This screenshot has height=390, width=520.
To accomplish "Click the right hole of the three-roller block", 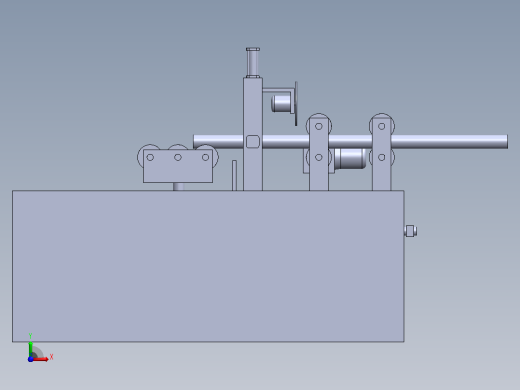I will pyautogui.click(x=205, y=157).
